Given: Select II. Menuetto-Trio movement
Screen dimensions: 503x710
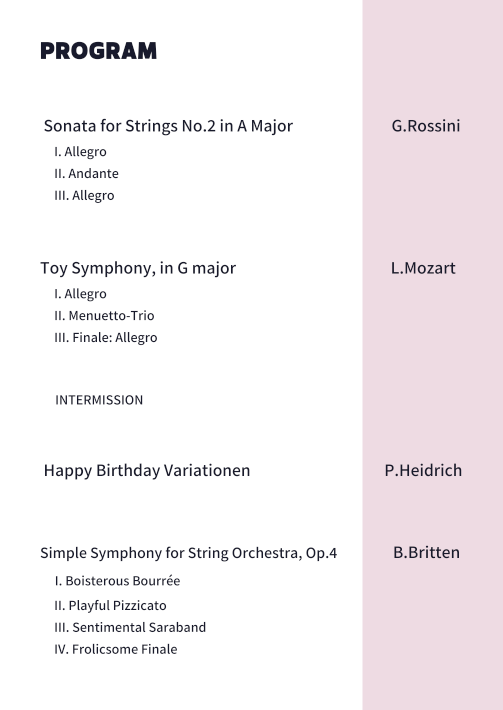Looking at the screenshot, I should pyautogui.click(x=104, y=316).
